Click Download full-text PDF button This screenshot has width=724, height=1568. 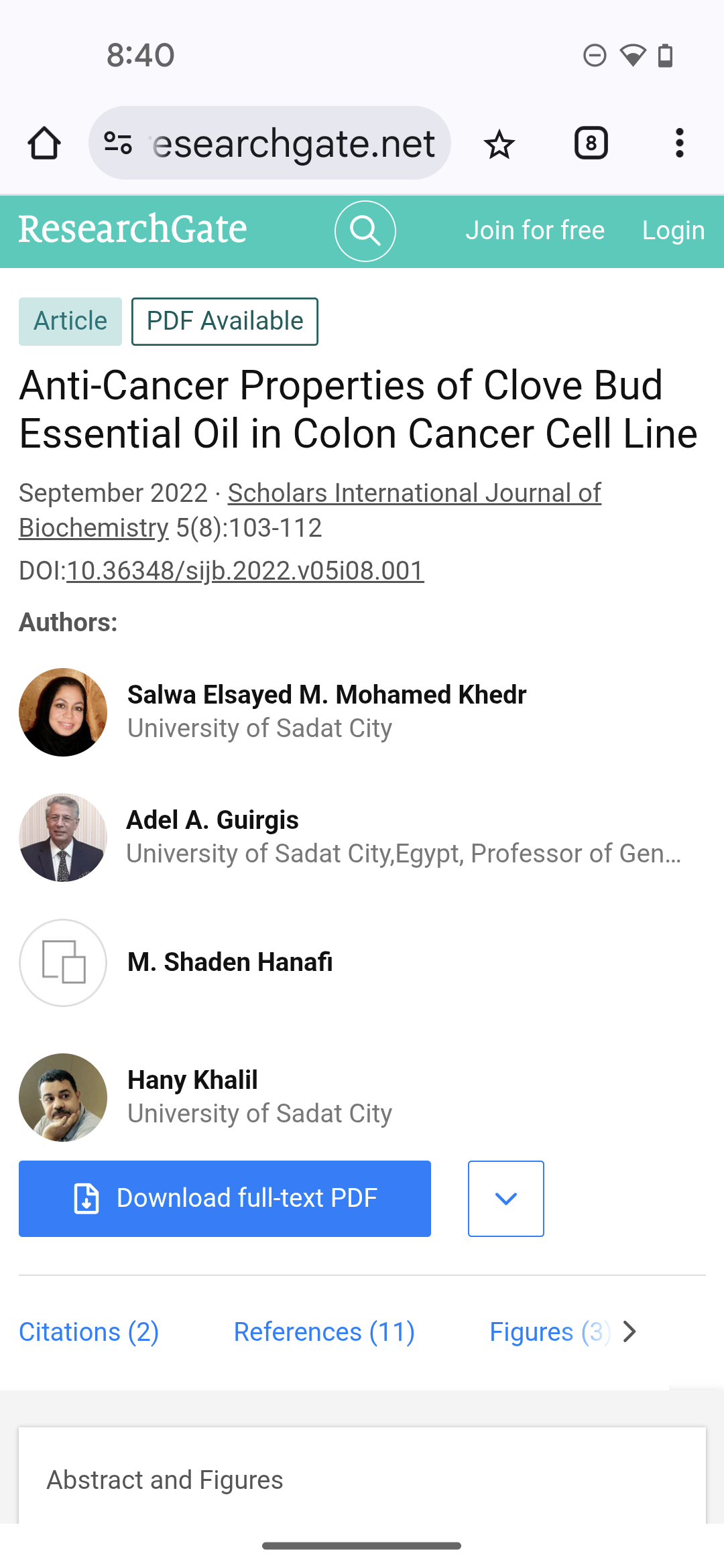[225, 1199]
